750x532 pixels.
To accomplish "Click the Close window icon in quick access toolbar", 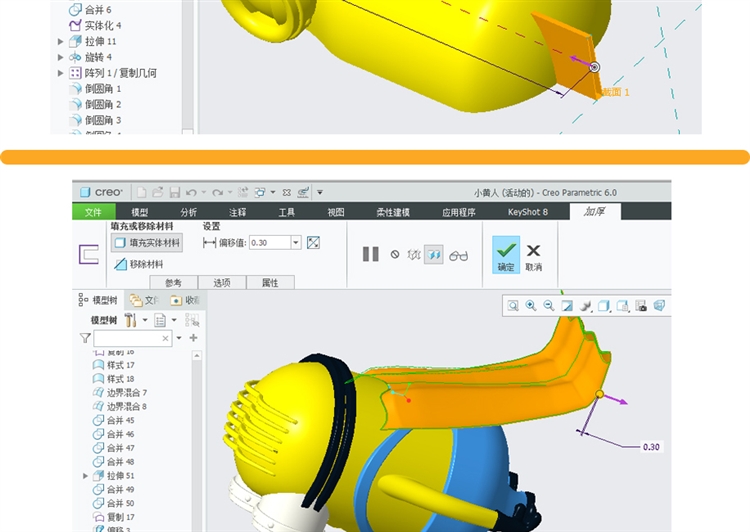I will [x=287, y=192].
